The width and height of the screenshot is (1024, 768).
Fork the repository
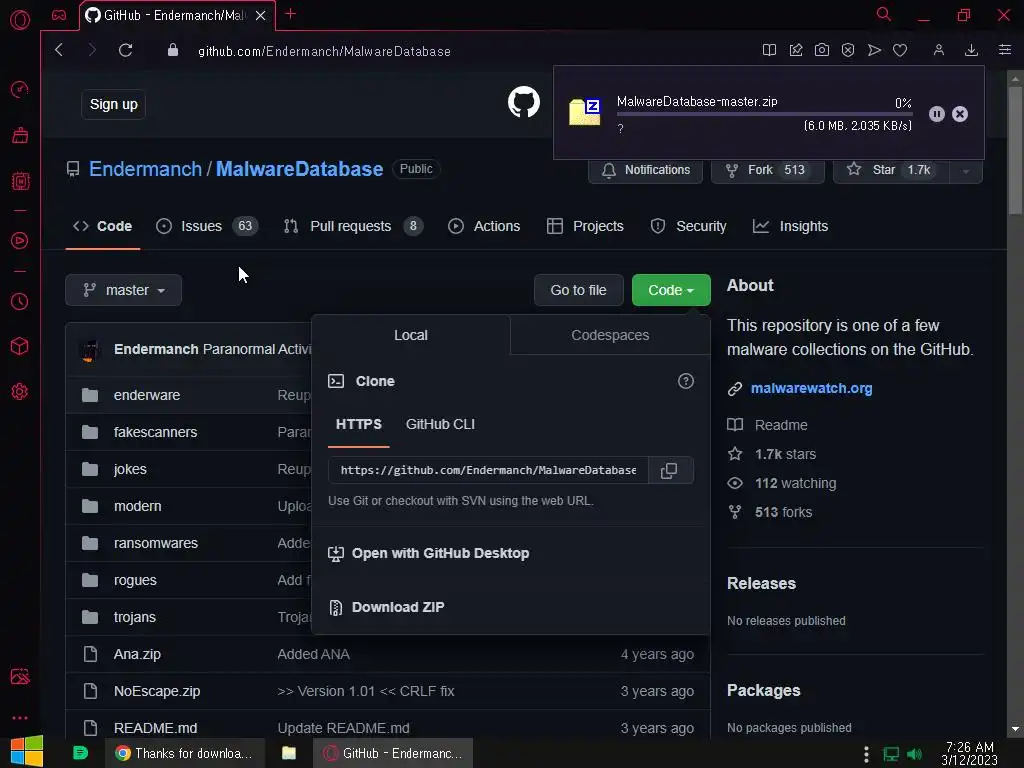pyautogui.click(x=767, y=170)
